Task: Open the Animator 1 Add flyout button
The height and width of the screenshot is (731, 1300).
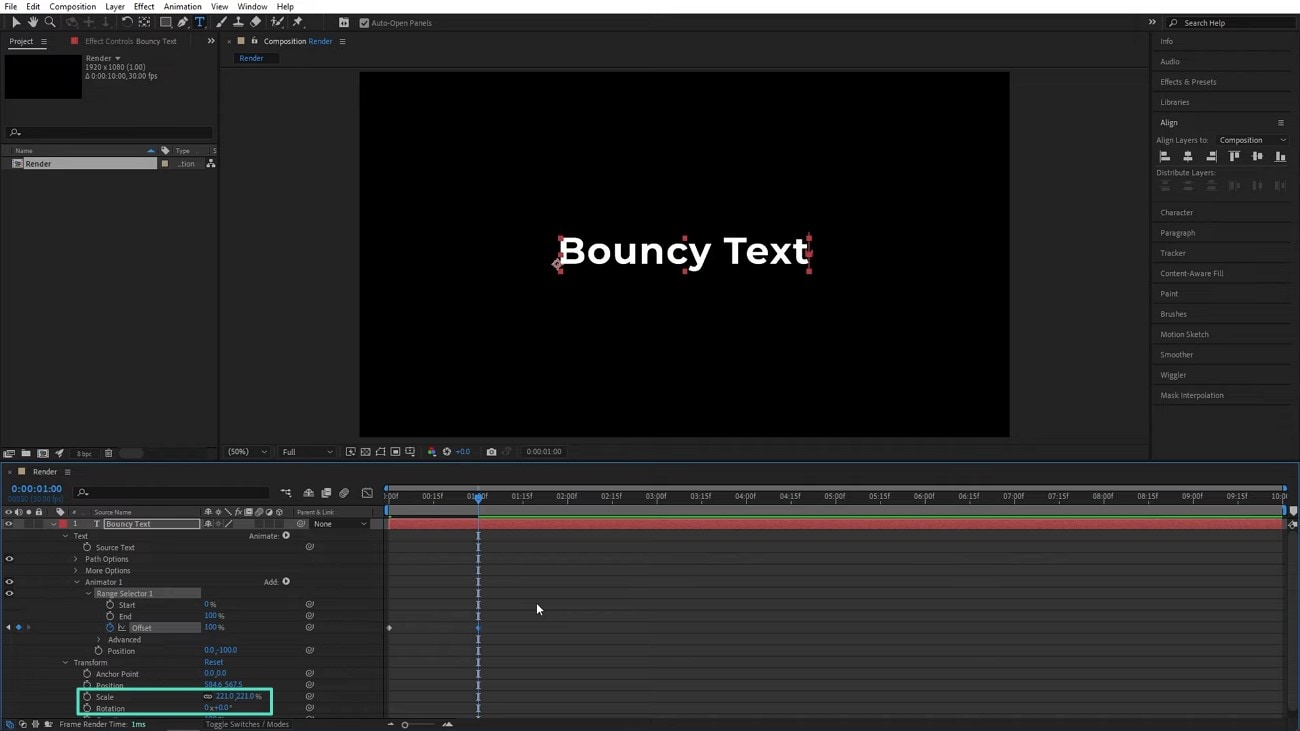Action: 286,582
